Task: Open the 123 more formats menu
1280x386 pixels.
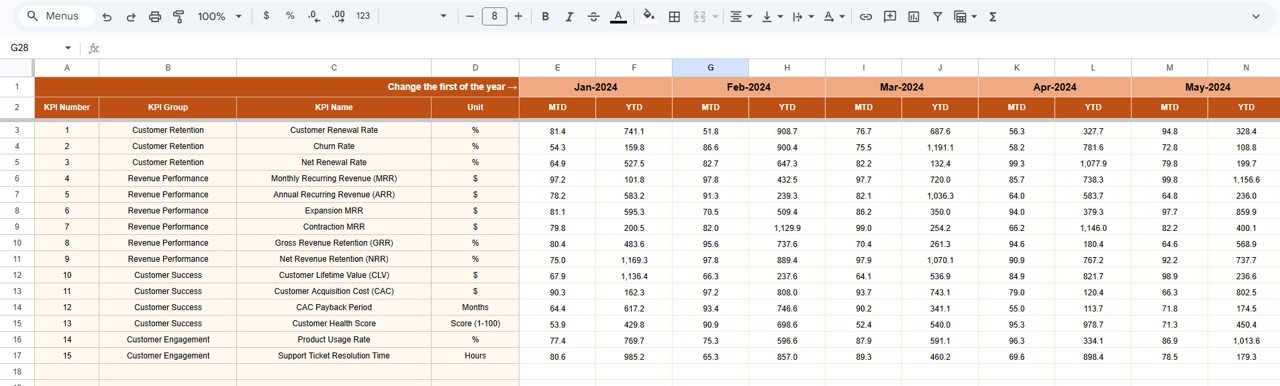Action: [x=363, y=16]
